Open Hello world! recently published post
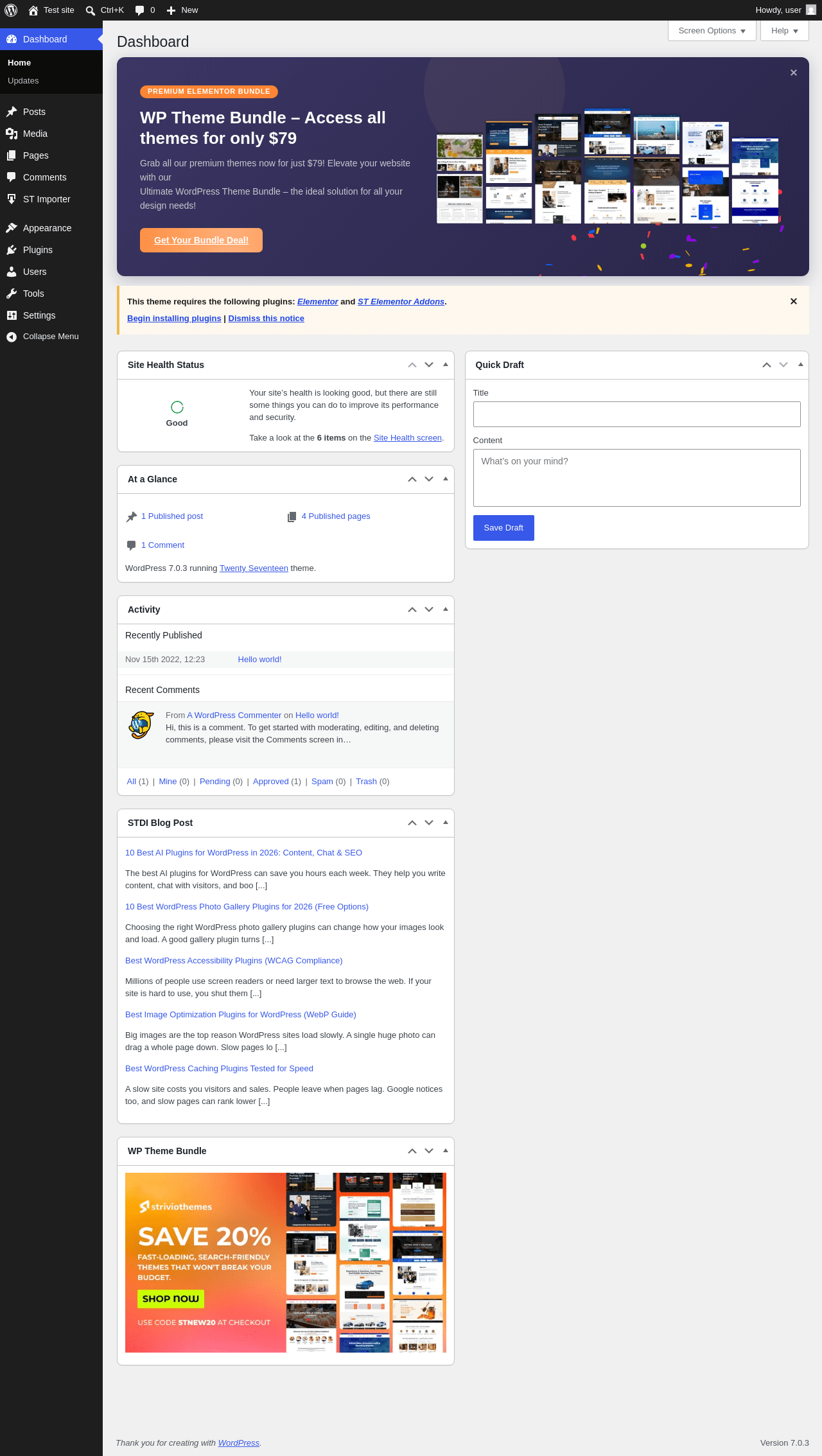Viewport: 822px width, 1456px height. (x=259, y=660)
